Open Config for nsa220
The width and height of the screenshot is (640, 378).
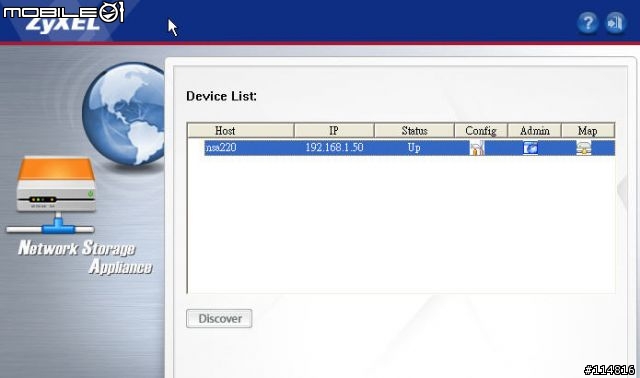[x=476, y=148]
